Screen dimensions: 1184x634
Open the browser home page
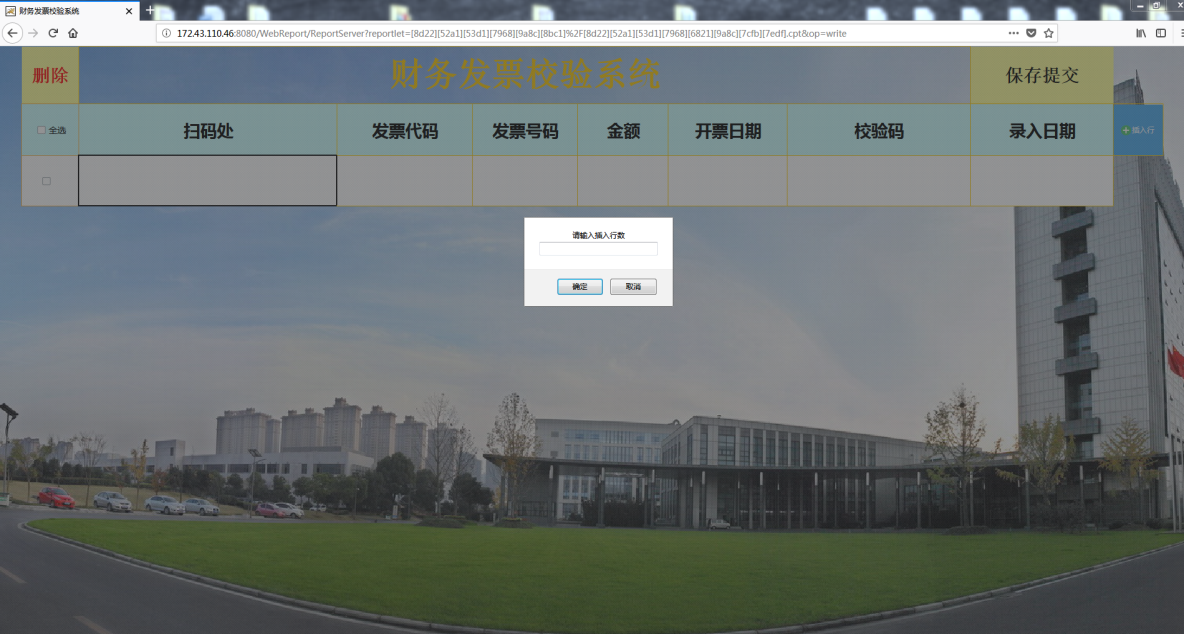73,33
